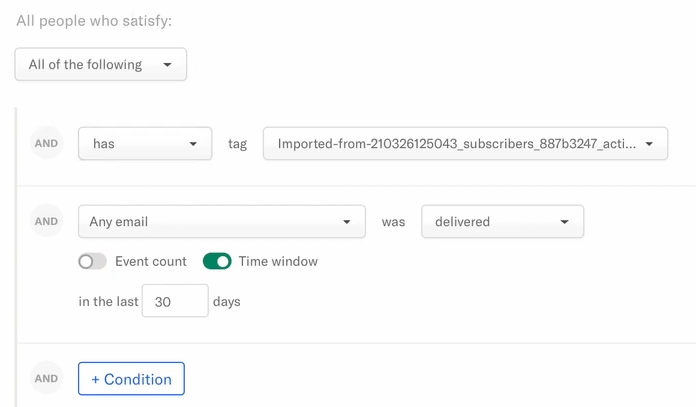
Task: Click the caret arrow in the 'has' selector
Action: [193, 144]
